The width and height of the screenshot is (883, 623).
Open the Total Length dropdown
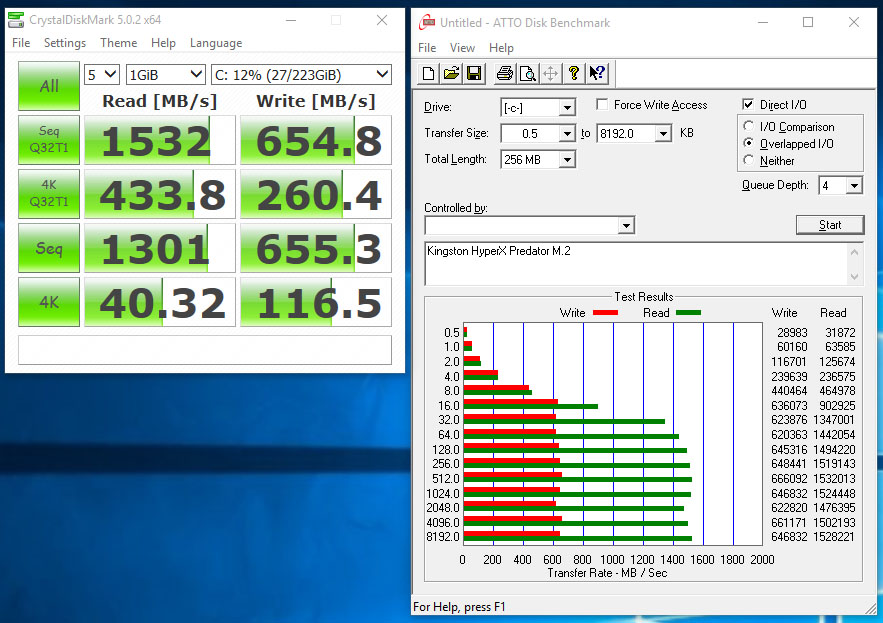tap(567, 160)
